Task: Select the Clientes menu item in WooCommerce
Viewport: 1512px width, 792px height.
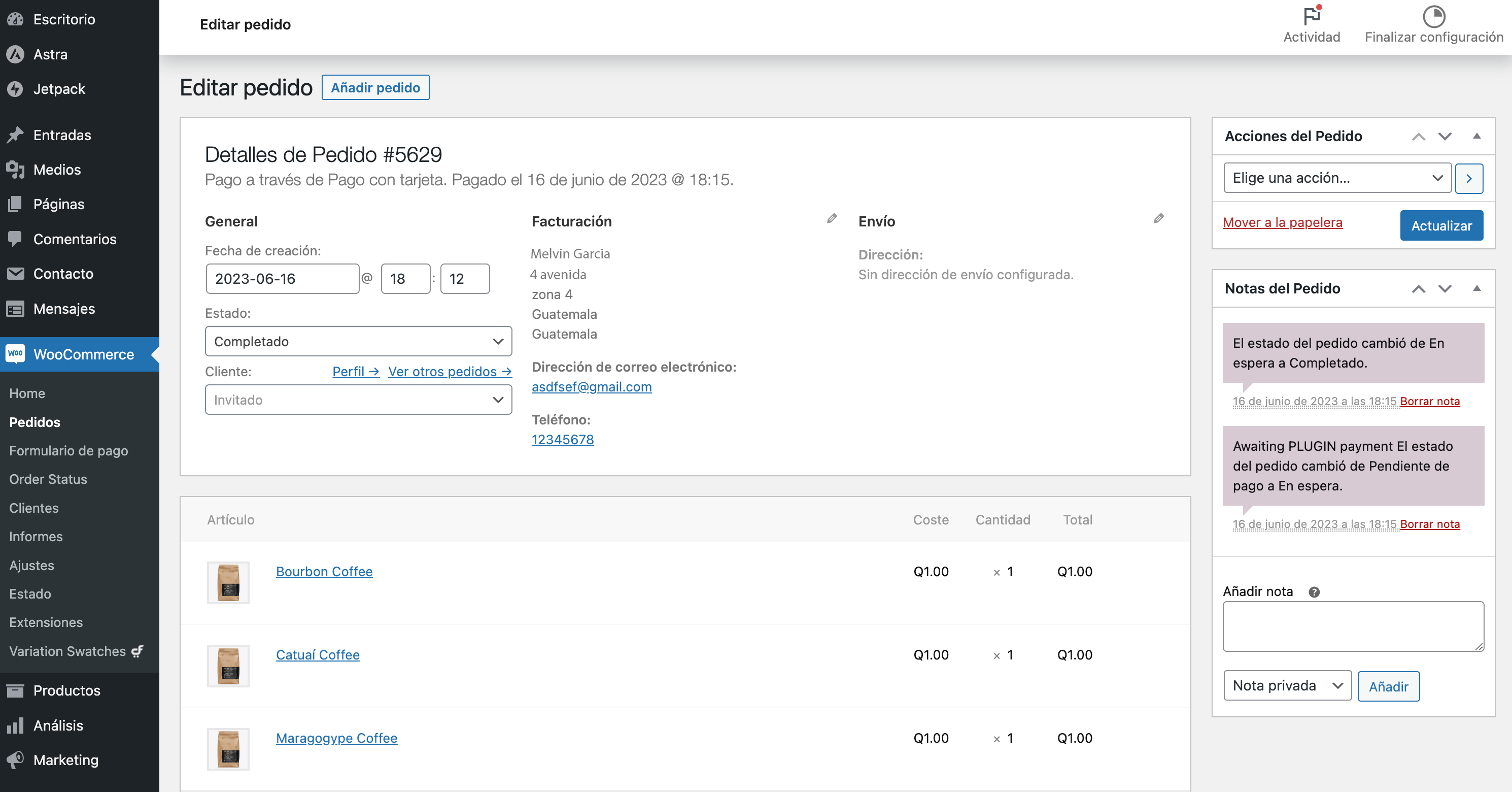Action: click(35, 508)
